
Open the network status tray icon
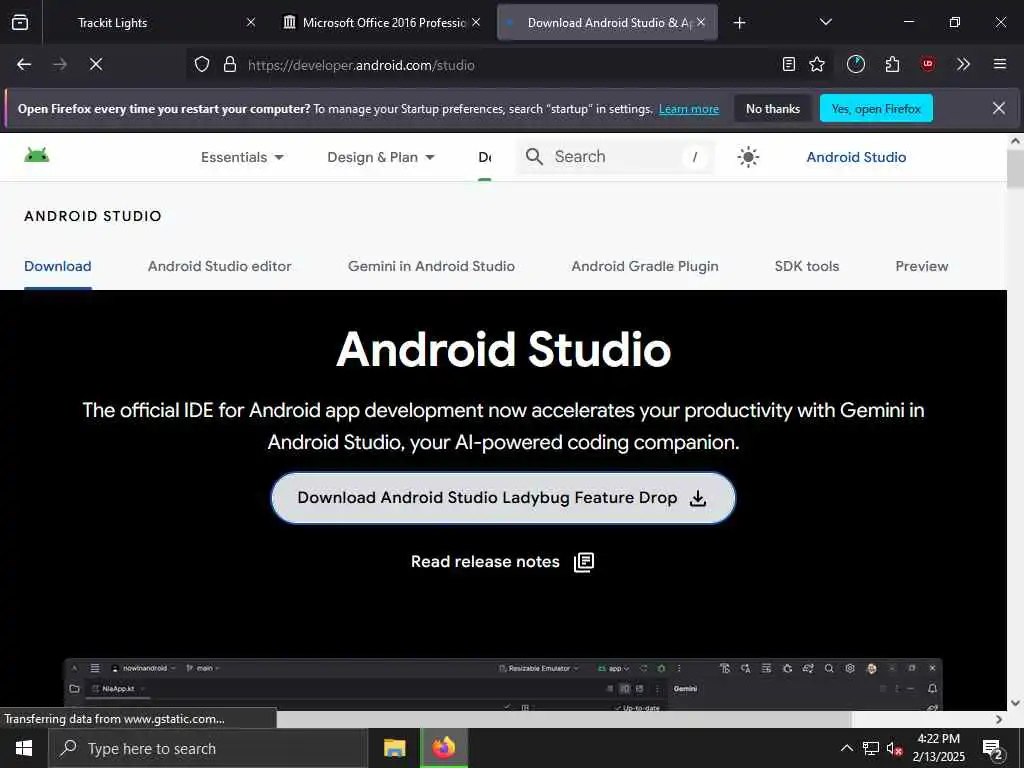[x=871, y=748]
